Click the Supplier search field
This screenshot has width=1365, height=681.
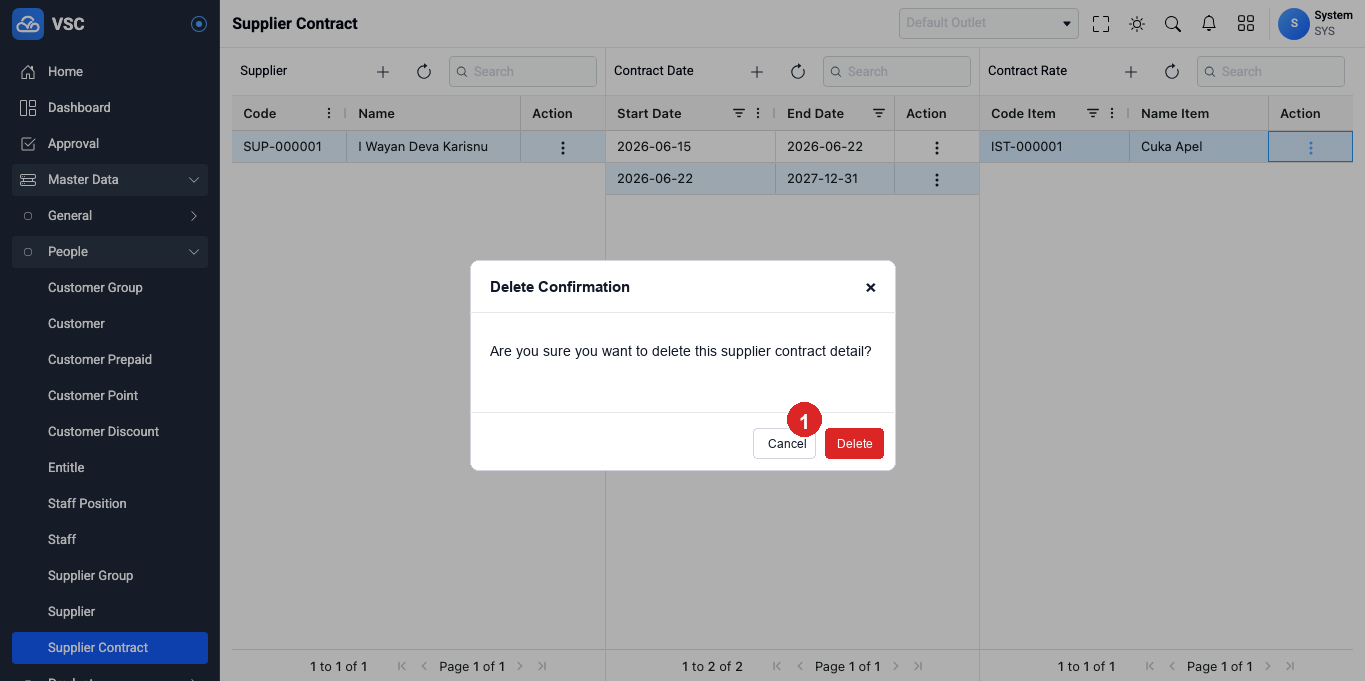tap(523, 71)
